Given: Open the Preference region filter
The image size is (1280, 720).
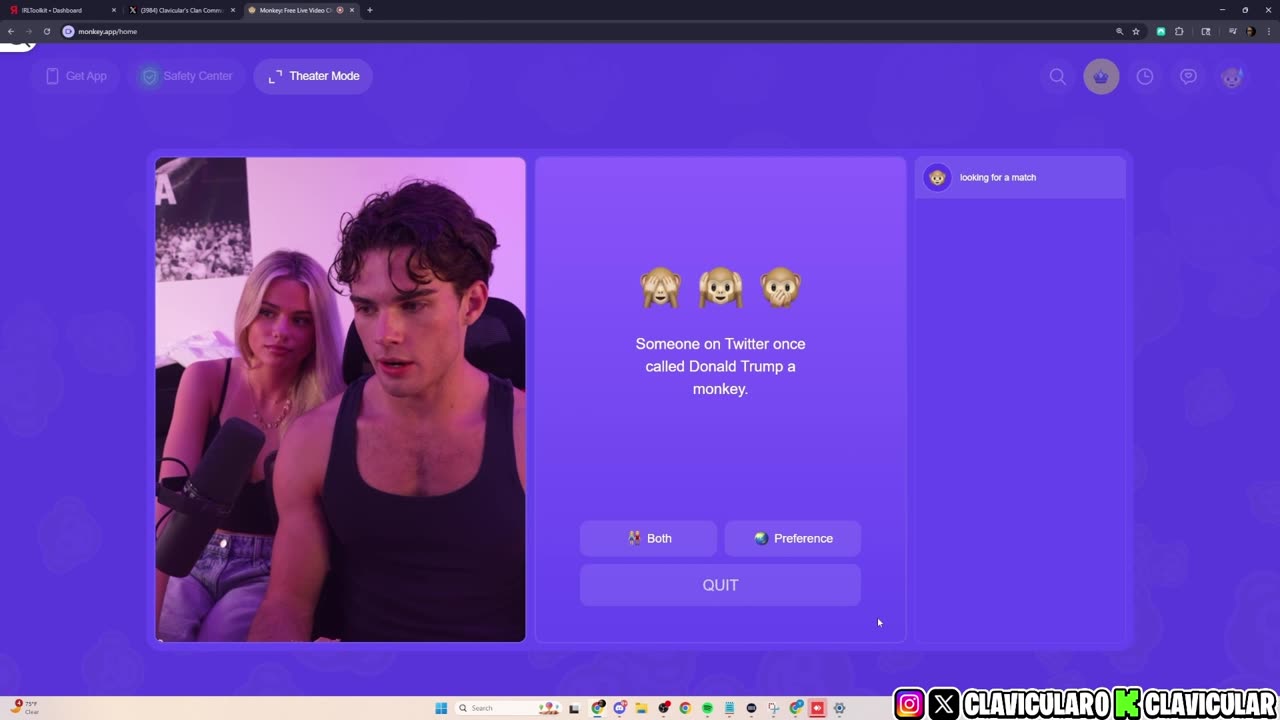Looking at the screenshot, I should click(792, 538).
